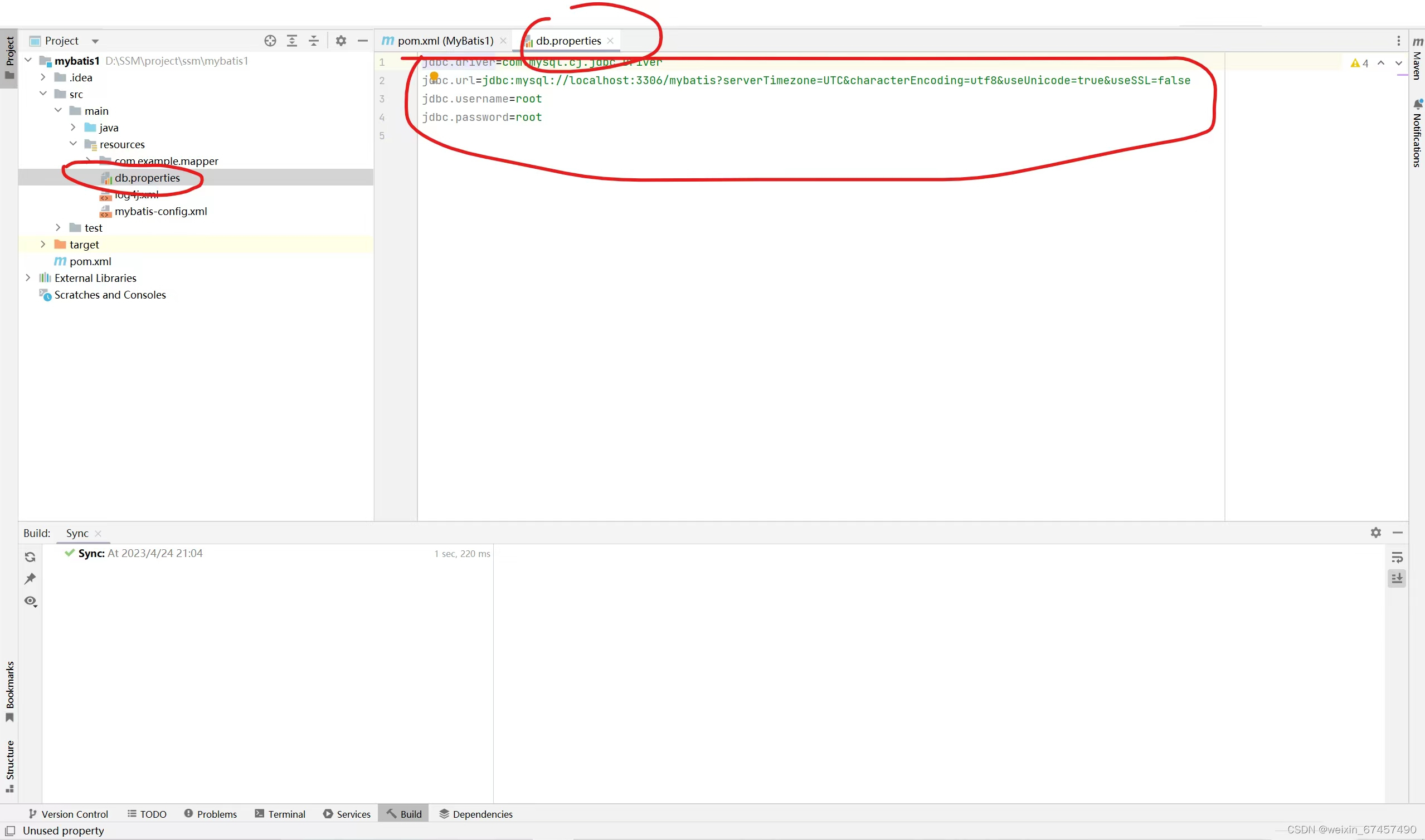The image size is (1425, 840).
Task: Toggle the soft-wrap icon in the Build output
Action: point(1397,558)
